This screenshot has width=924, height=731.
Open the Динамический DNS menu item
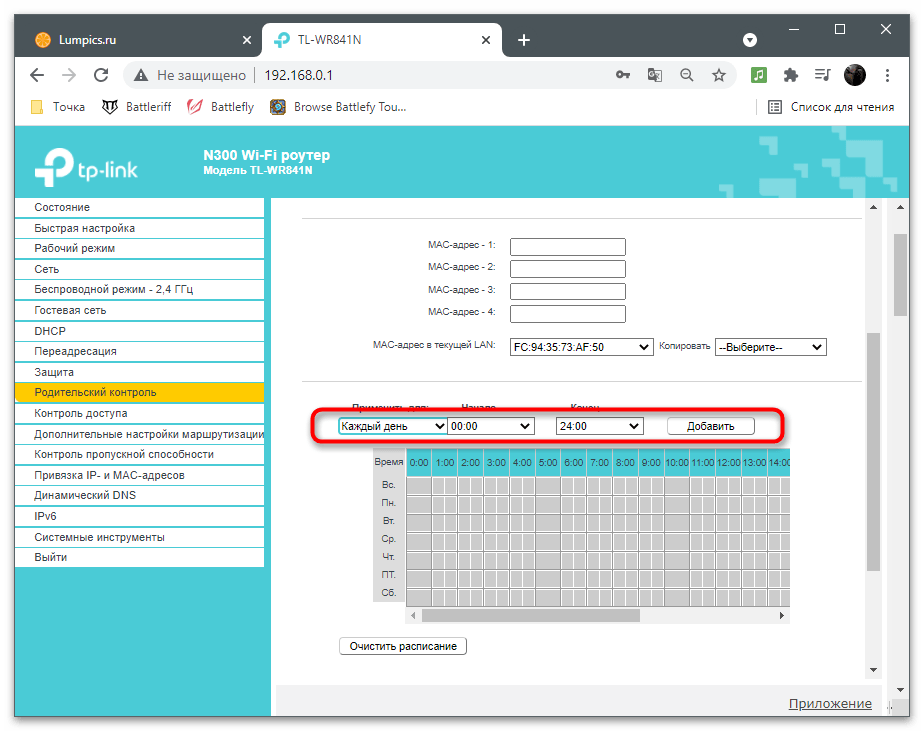tap(139, 495)
